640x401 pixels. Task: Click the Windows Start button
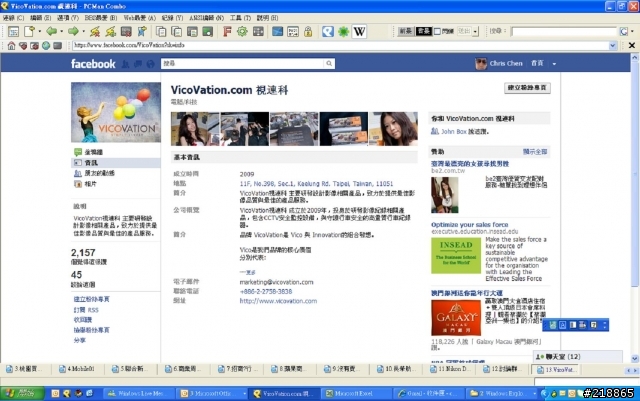[22, 393]
